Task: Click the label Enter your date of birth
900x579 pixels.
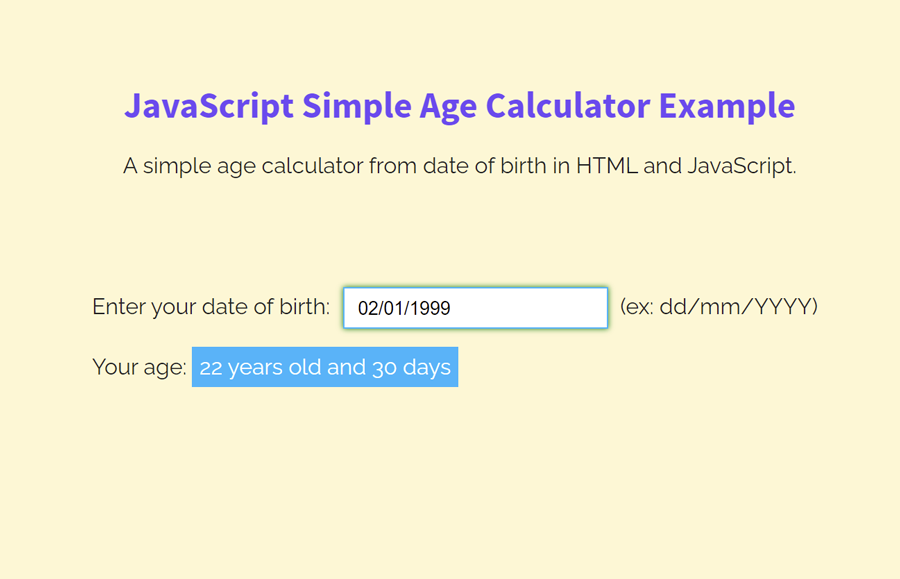Action: tap(210, 307)
